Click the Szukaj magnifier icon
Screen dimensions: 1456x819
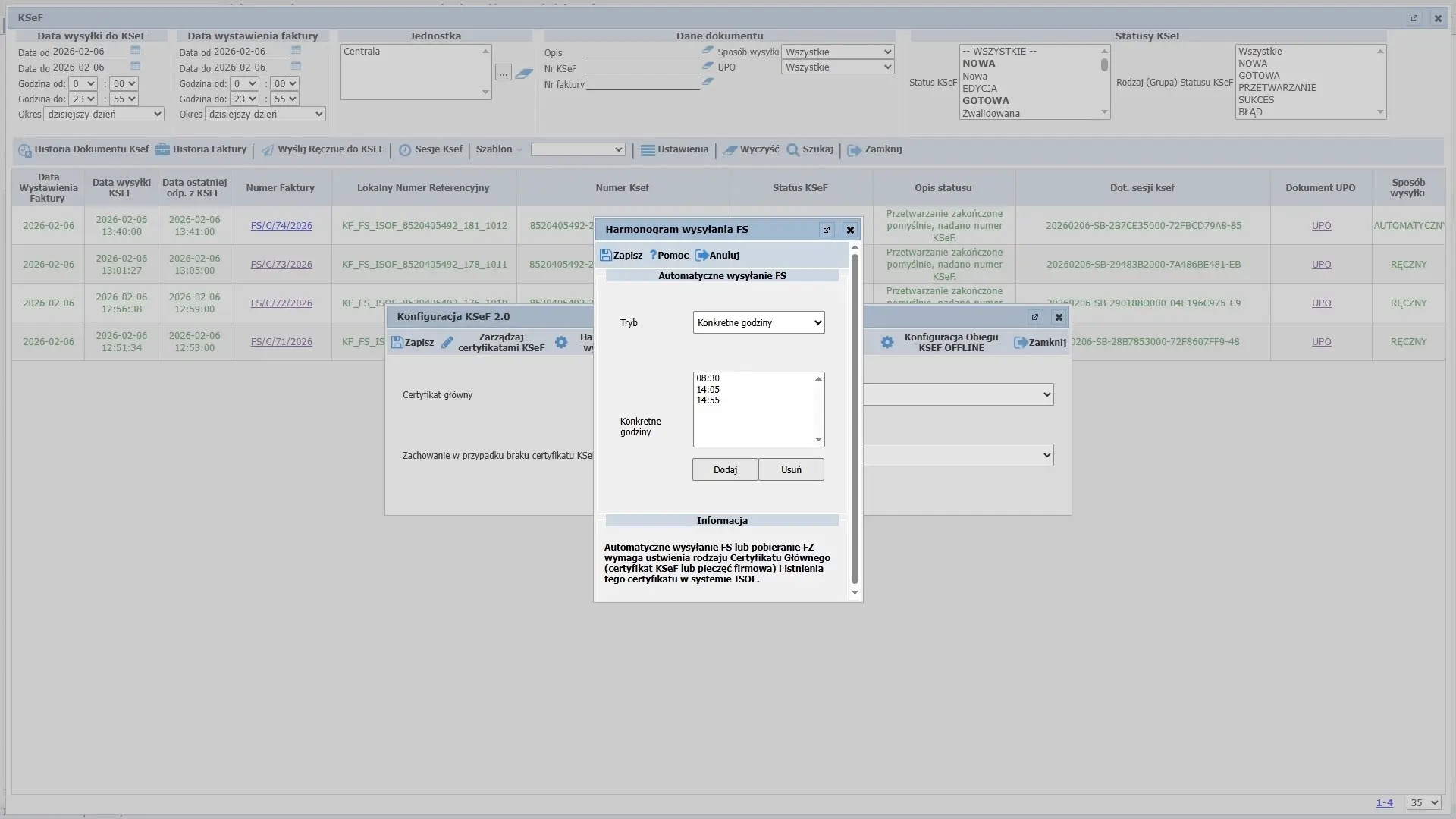(x=793, y=150)
